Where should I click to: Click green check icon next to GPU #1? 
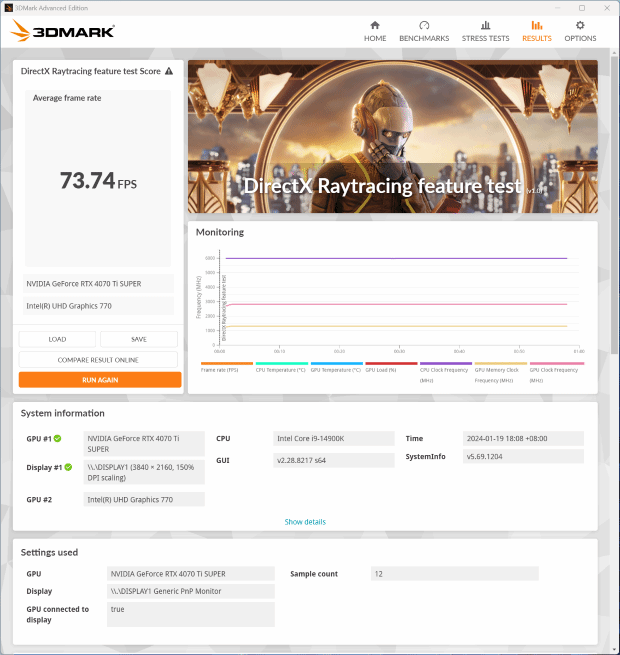[x=58, y=438]
